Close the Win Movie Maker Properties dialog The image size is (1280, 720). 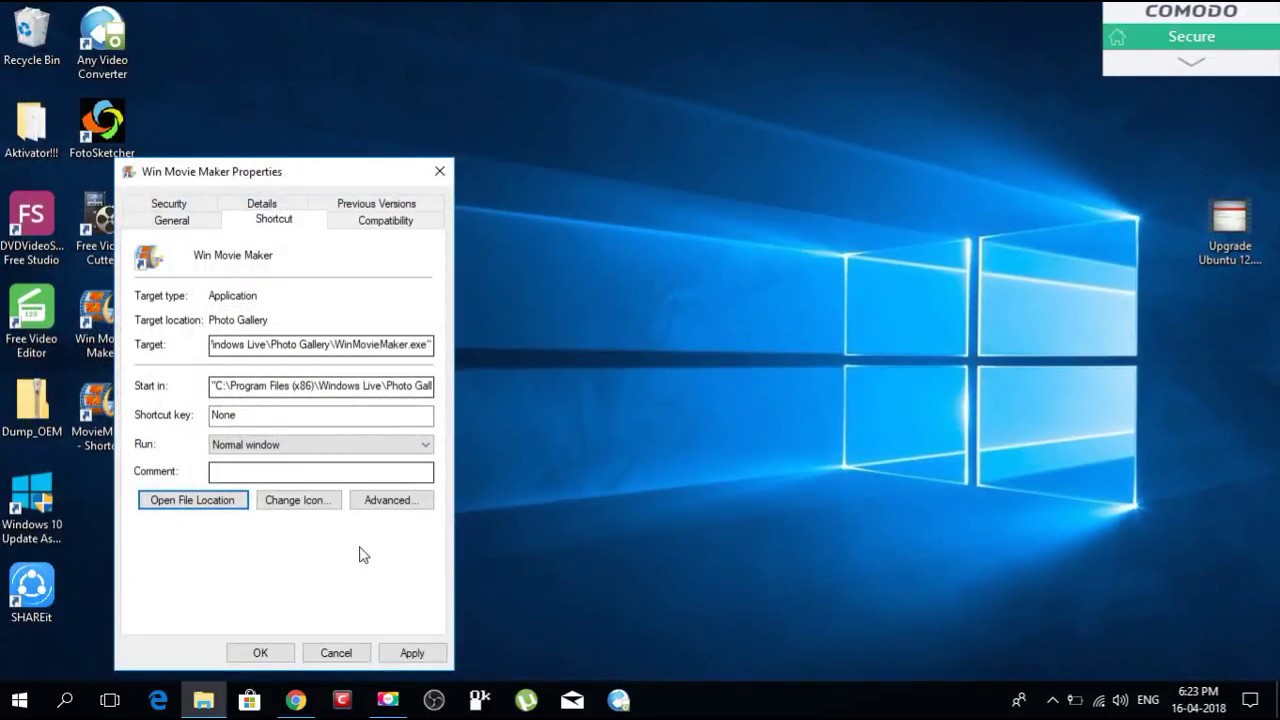(440, 171)
